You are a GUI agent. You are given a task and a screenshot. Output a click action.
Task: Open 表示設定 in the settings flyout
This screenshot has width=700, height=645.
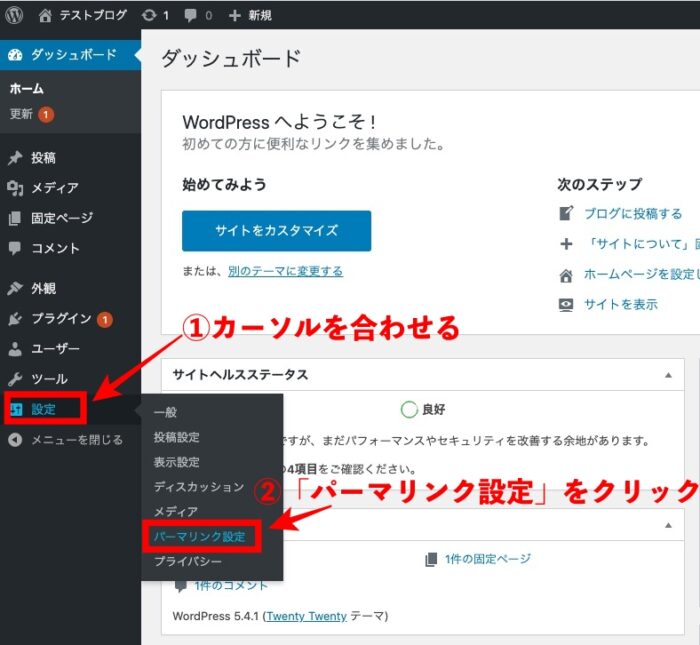click(176, 462)
